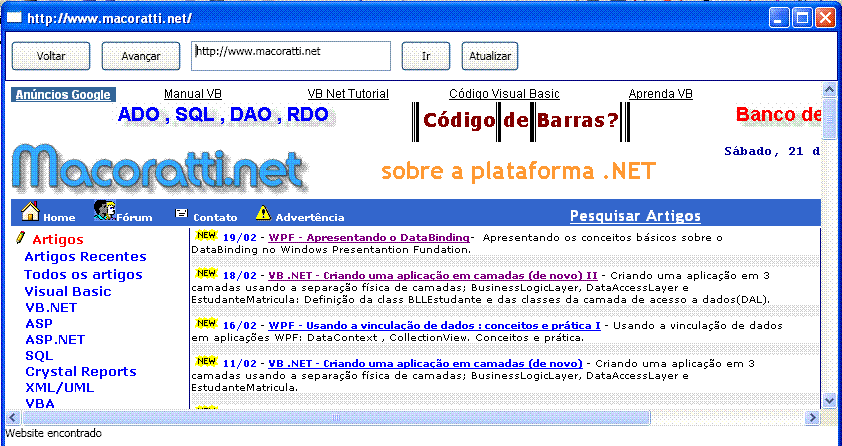Click the NEW badge for 11/02 article

(206, 361)
